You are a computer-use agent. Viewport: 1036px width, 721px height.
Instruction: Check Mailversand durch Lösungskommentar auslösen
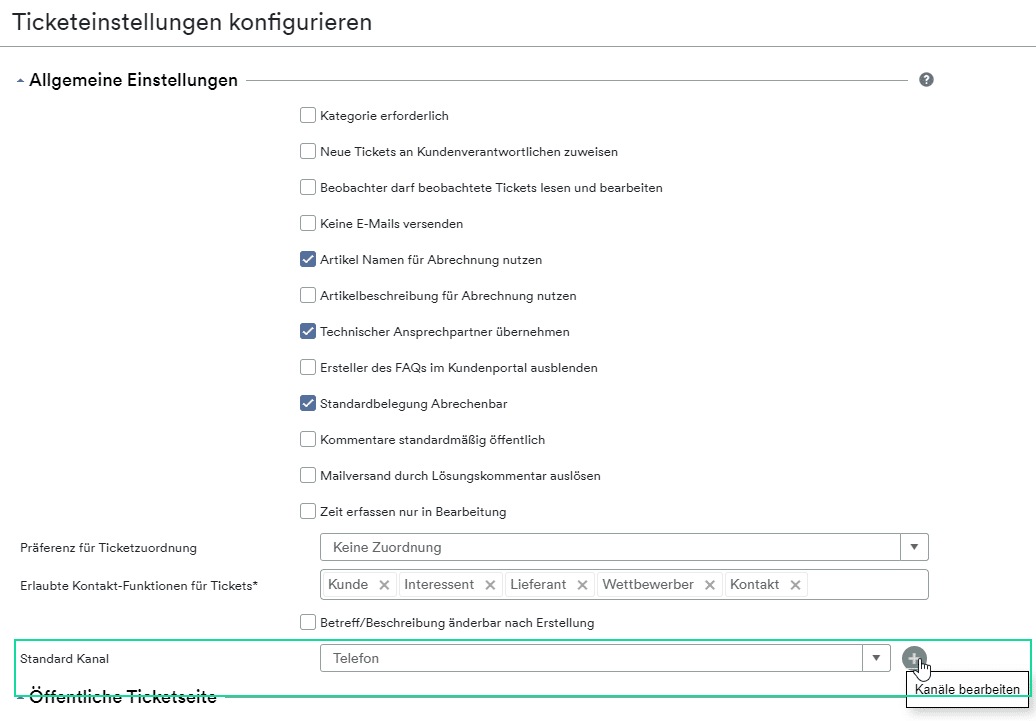click(308, 476)
